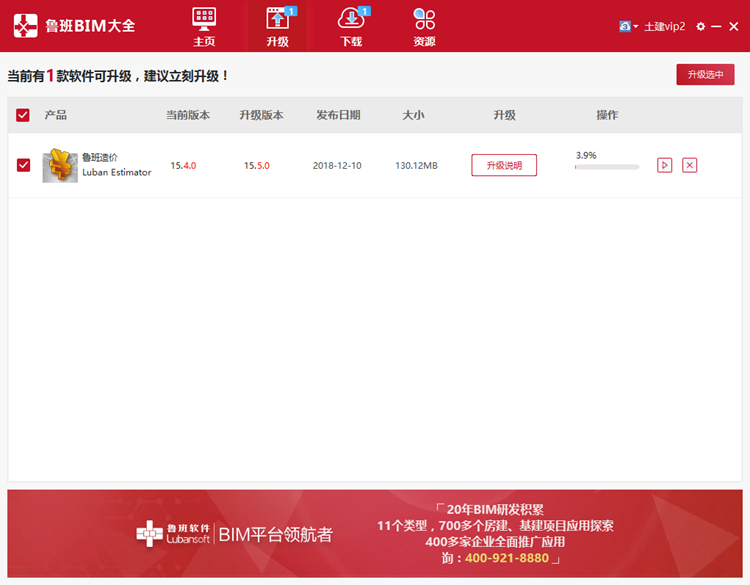Viewport: 750px width, 585px height.
Task: Click the 400-921-8880 phone number
Action: click(507, 558)
